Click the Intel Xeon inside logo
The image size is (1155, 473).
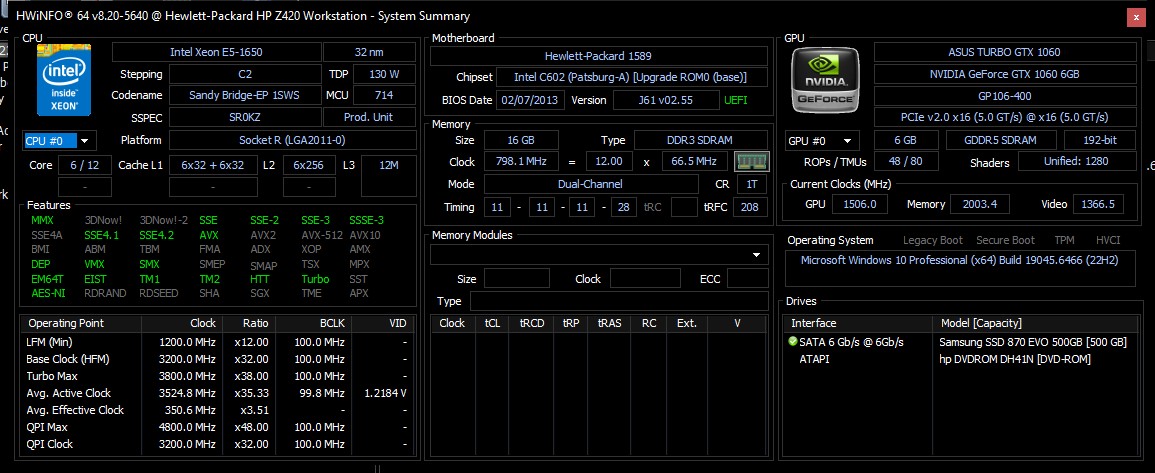[x=64, y=80]
